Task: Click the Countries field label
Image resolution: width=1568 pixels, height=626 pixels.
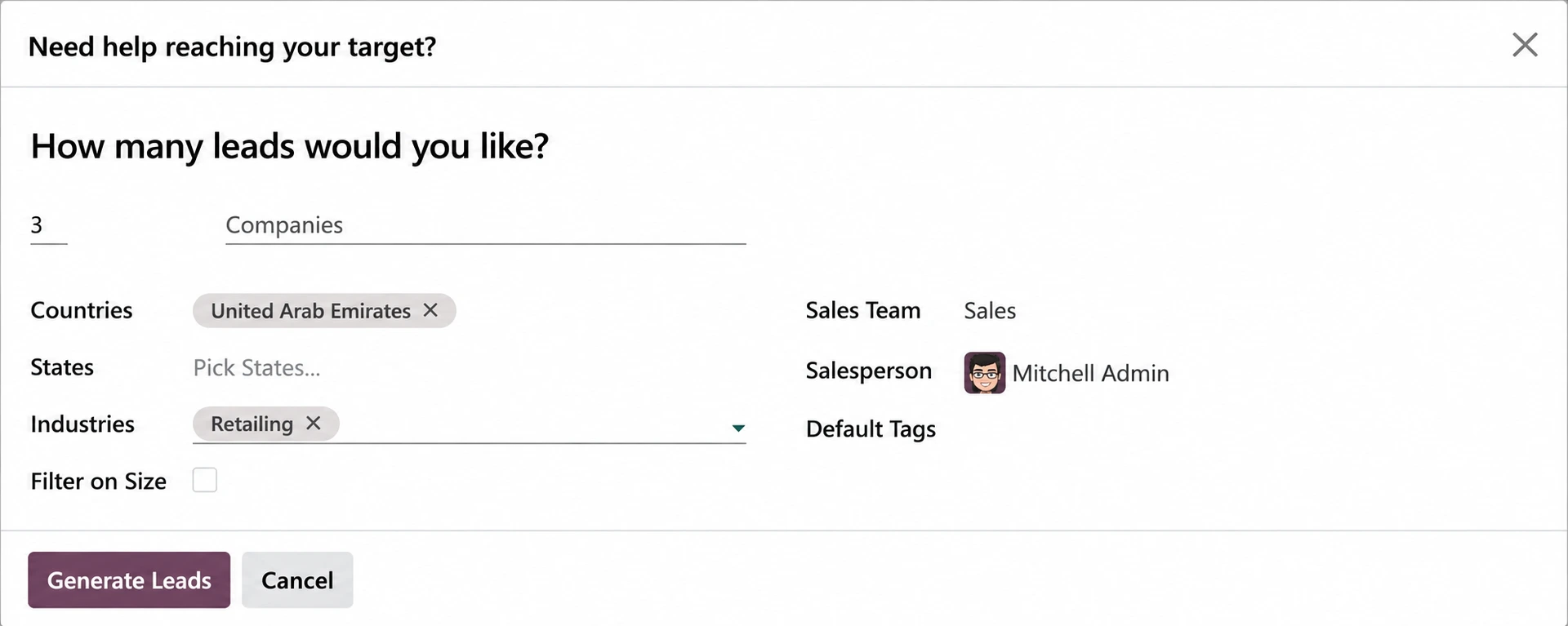Action: click(x=82, y=310)
